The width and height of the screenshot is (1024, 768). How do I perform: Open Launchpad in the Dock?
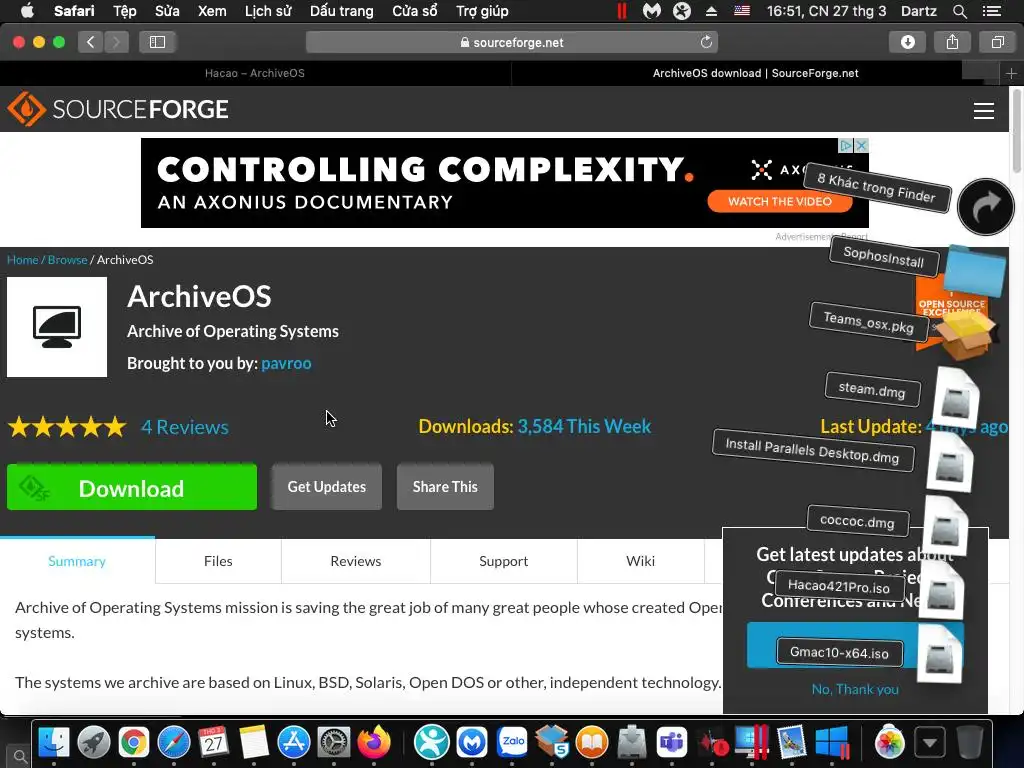(x=94, y=743)
